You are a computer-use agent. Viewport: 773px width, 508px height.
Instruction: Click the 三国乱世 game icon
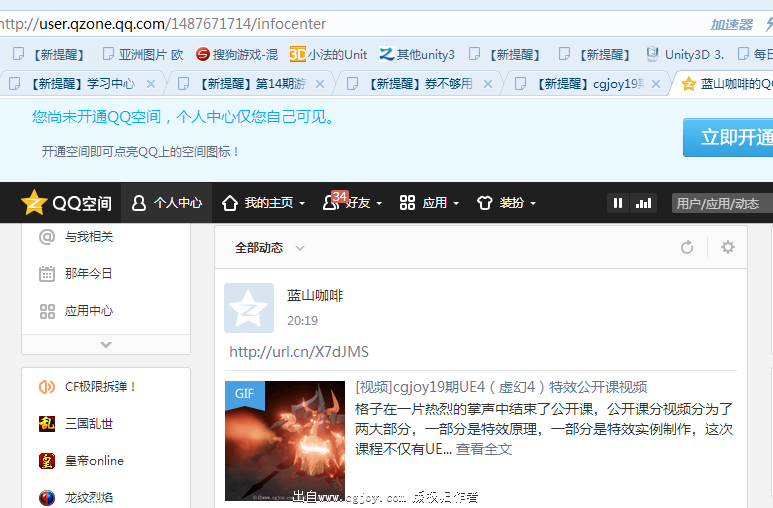tap(47, 424)
